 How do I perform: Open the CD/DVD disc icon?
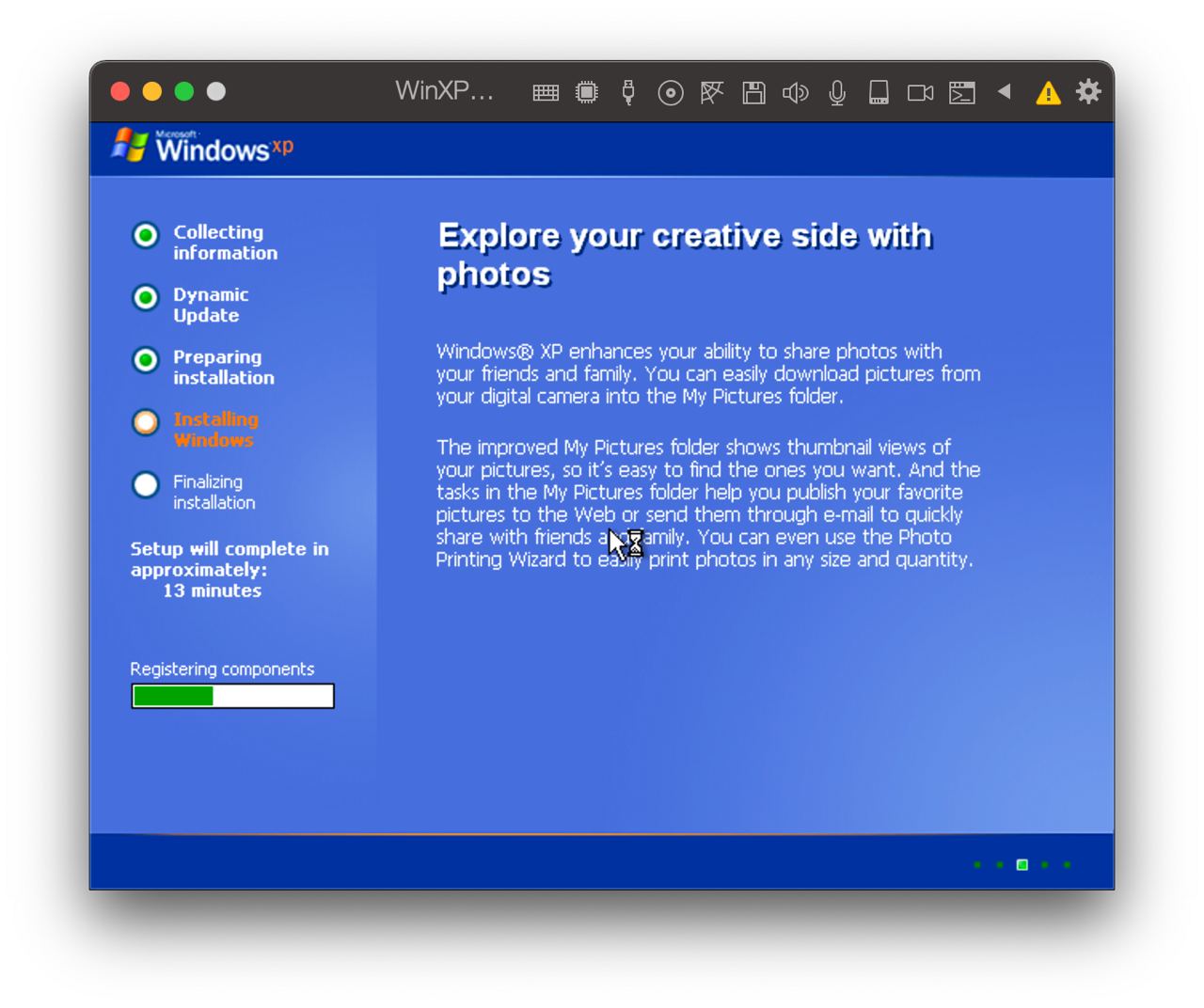671,92
